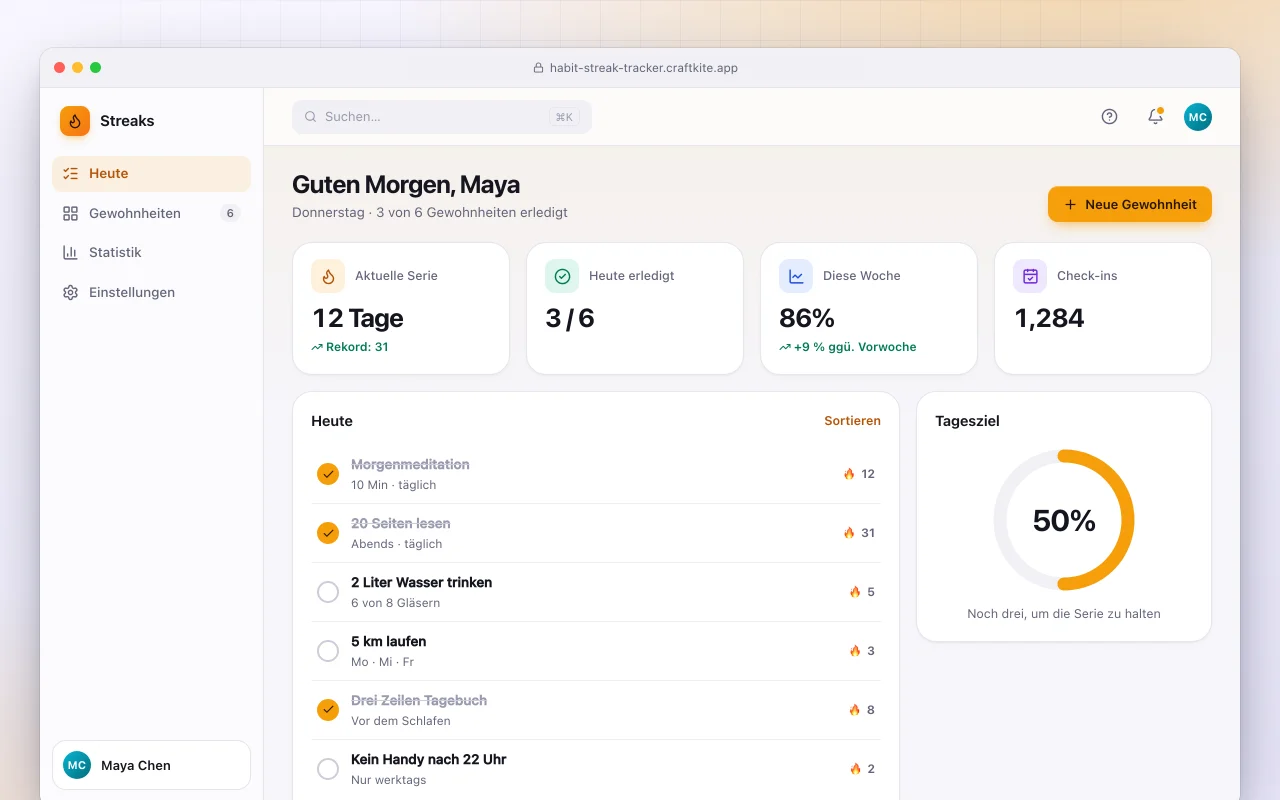Click the Tagesziel 50% progress ring

1064,520
